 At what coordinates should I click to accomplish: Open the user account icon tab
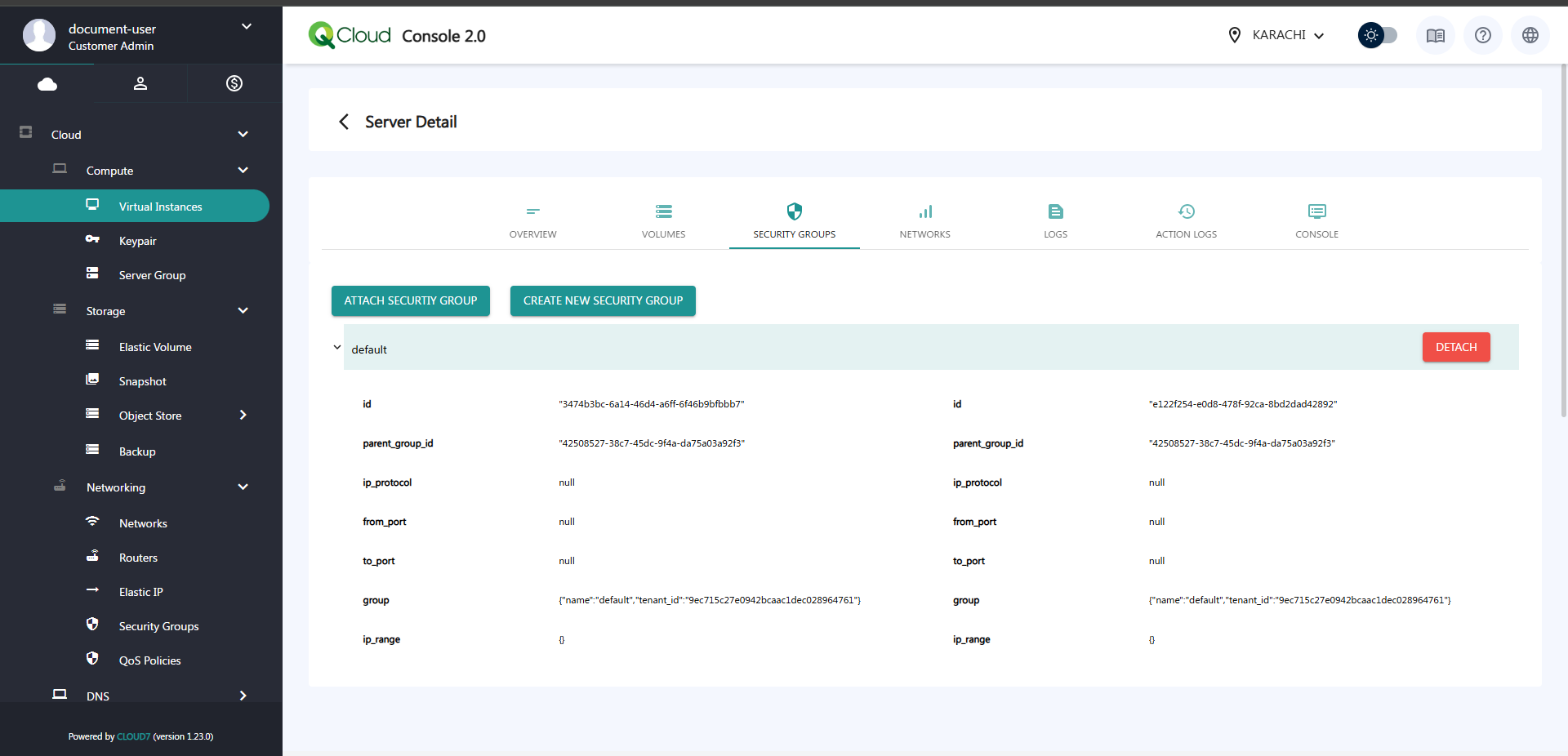140,84
